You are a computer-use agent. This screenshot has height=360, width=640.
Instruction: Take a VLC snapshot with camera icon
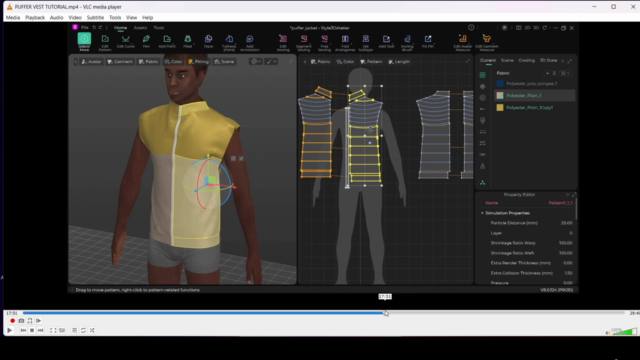click(21, 321)
